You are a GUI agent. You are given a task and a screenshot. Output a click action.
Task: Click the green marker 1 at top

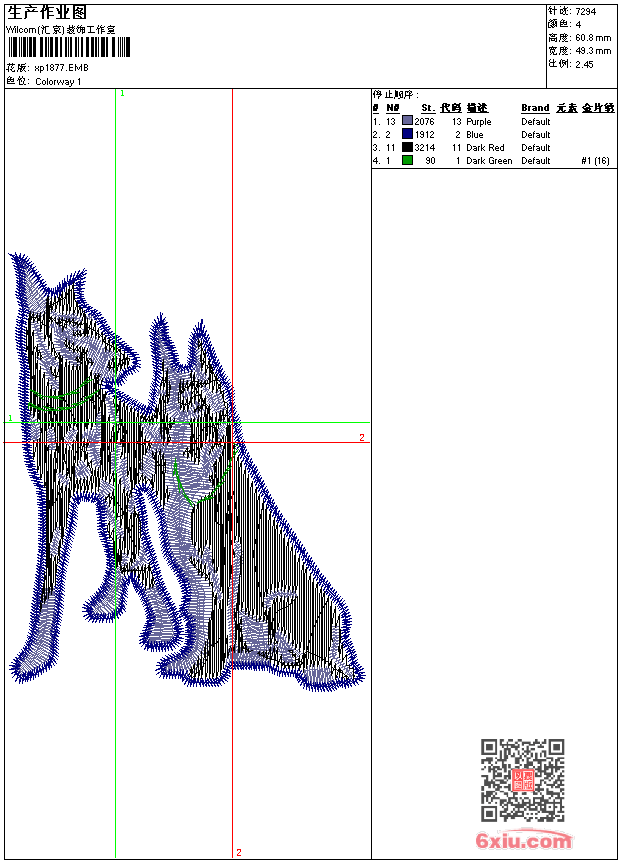(122, 93)
